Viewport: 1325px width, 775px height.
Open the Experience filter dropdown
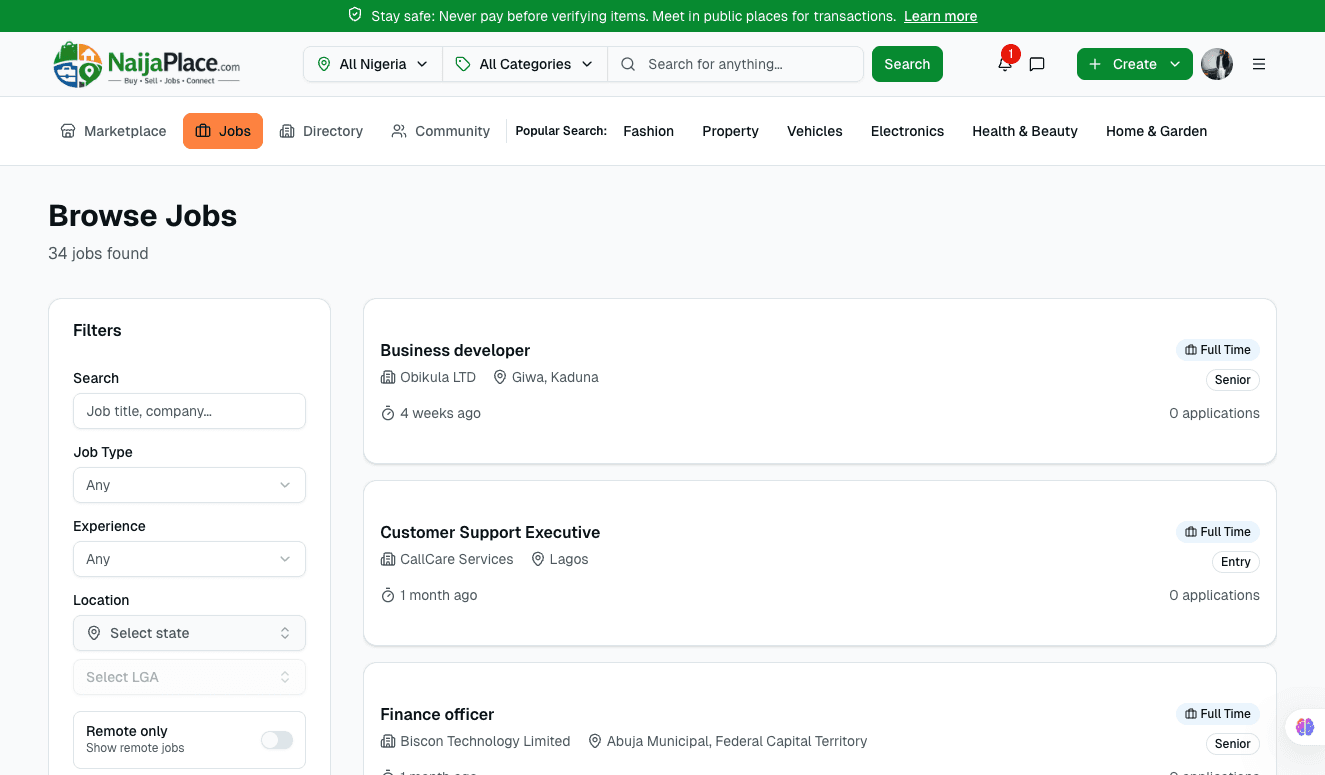coord(189,559)
